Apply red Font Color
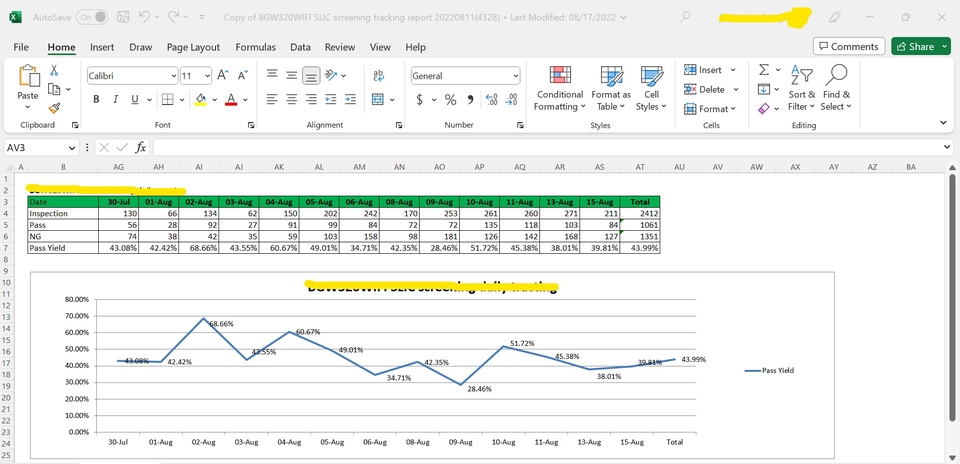 pos(231,99)
